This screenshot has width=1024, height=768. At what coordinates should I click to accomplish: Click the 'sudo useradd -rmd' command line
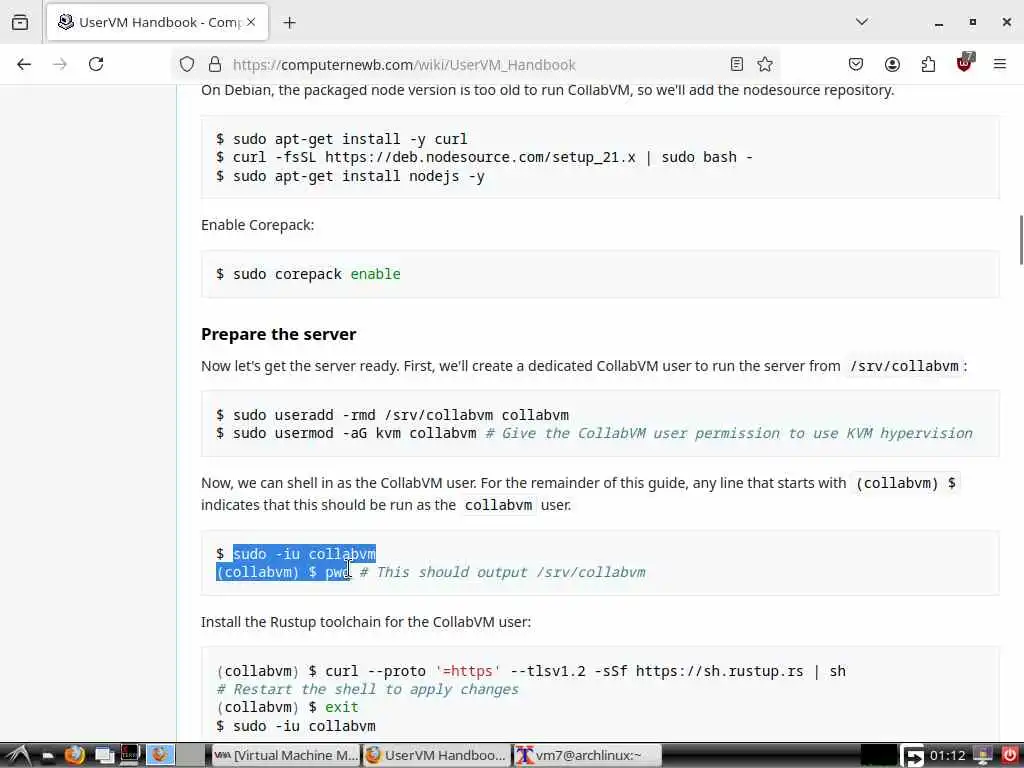tap(400, 415)
